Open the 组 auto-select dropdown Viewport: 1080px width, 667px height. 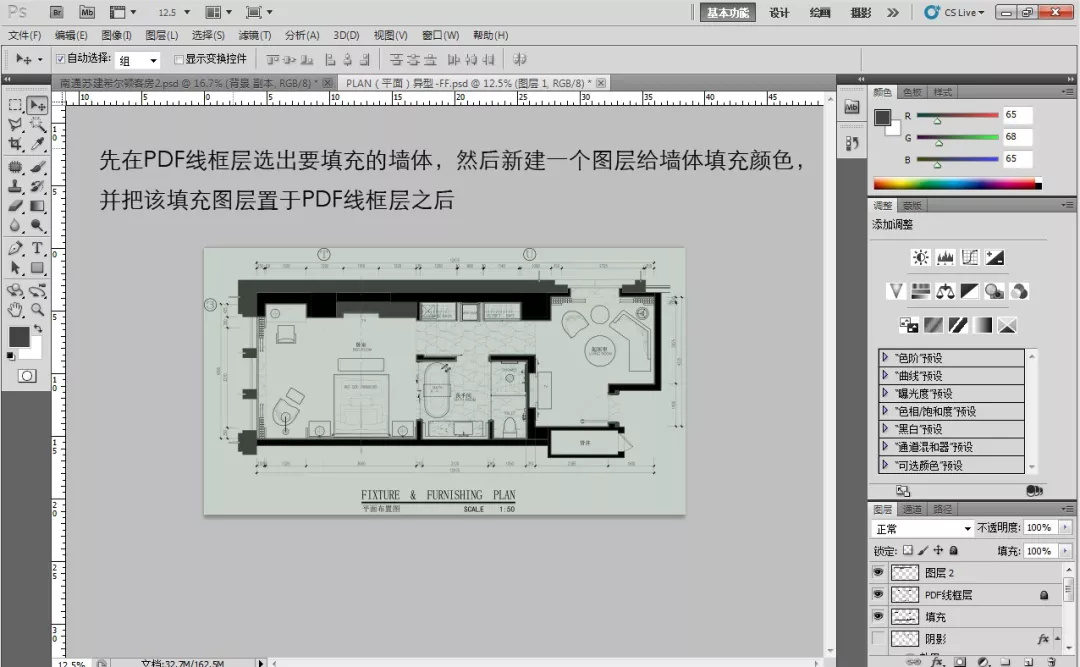click(x=138, y=61)
